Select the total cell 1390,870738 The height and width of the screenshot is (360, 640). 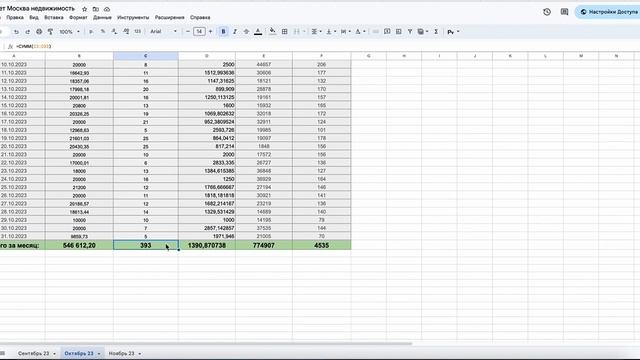(x=207, y=245)
